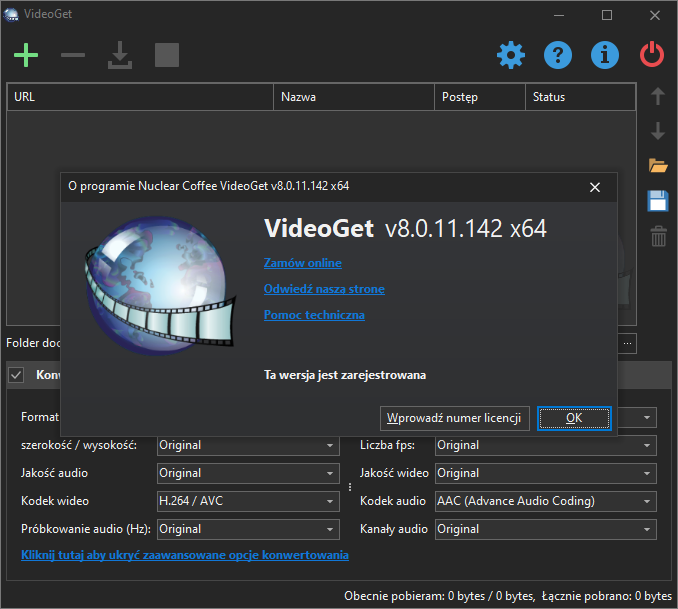Open list with yellow folder icon

(x=658, y=166)
